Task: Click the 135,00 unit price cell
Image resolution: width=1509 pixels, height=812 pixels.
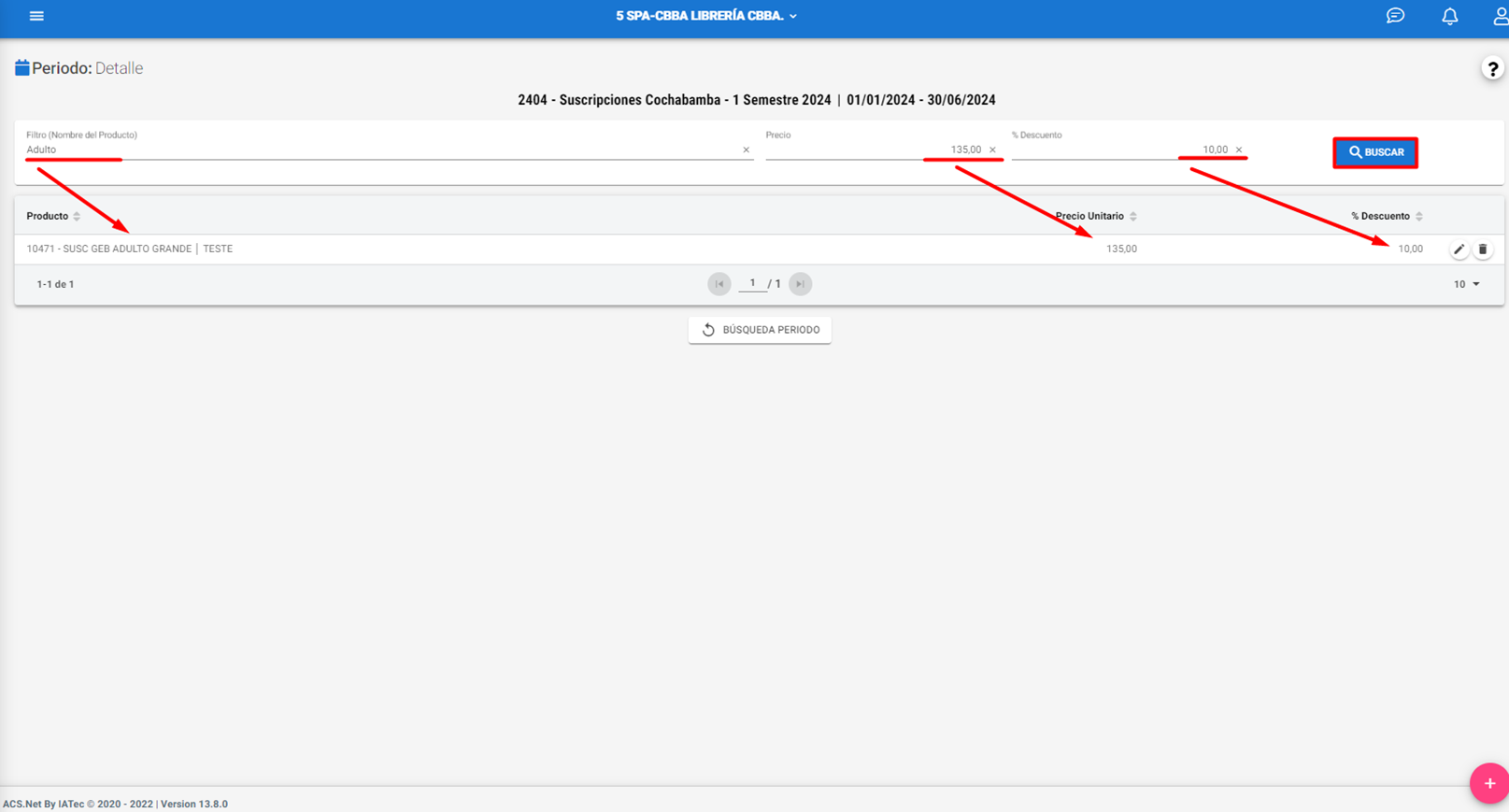Action: click(1121, 249)
